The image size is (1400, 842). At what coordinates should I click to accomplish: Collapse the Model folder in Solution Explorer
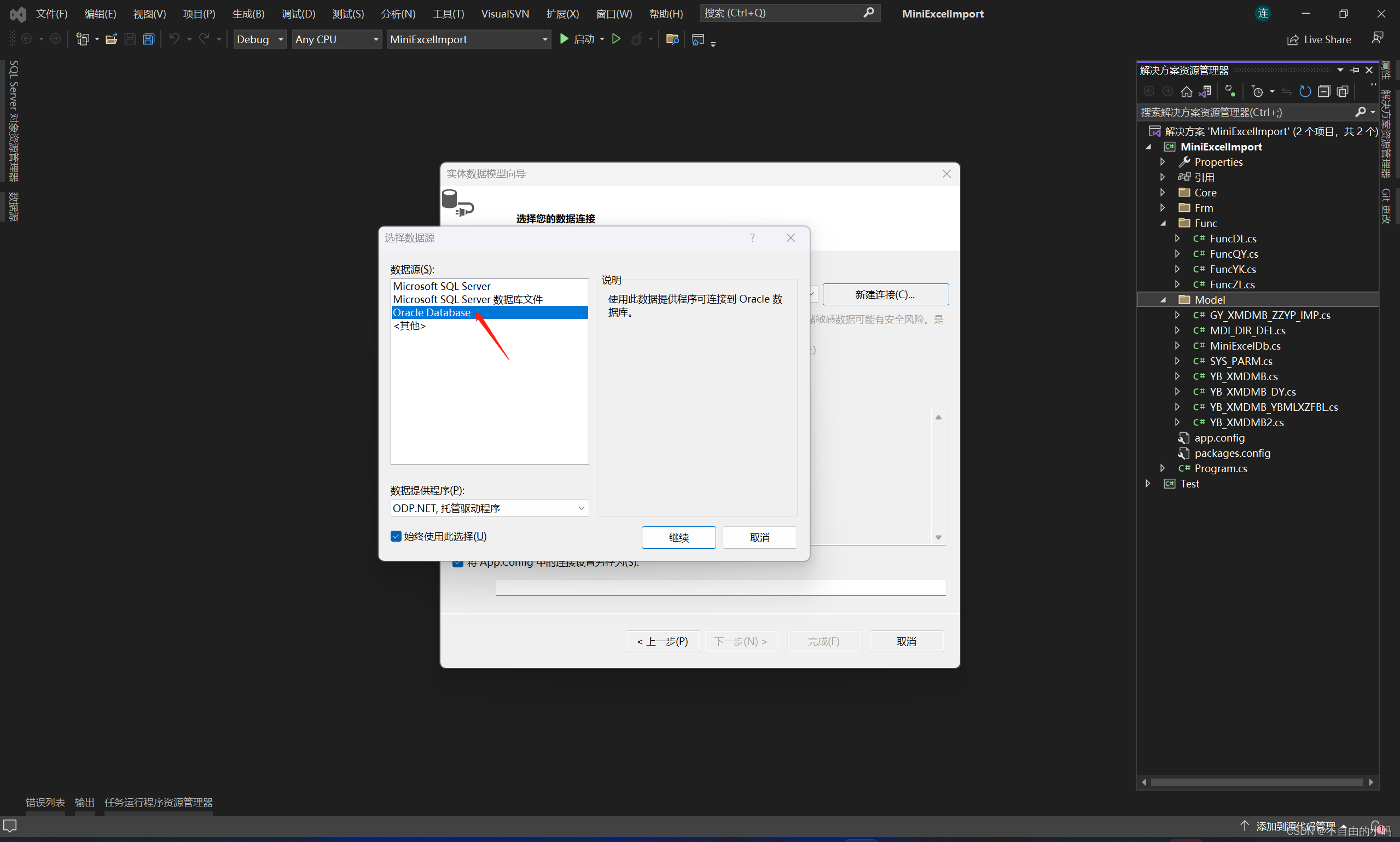[x=1163, y=300]
